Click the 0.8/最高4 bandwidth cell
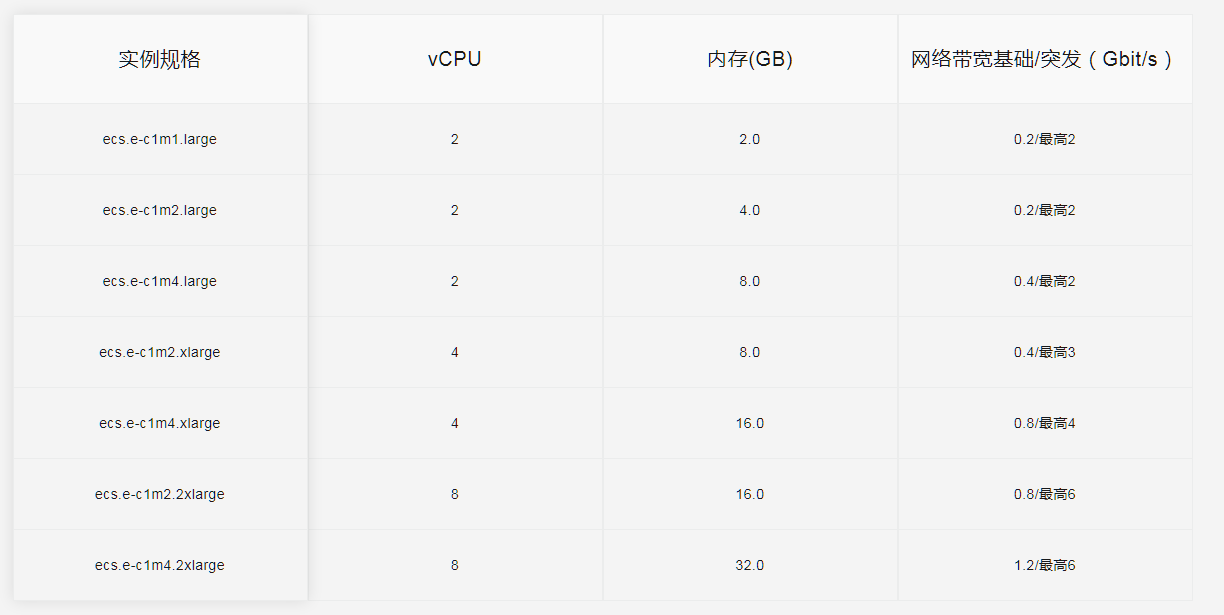This screenshot has height=615, width=1224. pyautogui.click(x=1044, y=423)
